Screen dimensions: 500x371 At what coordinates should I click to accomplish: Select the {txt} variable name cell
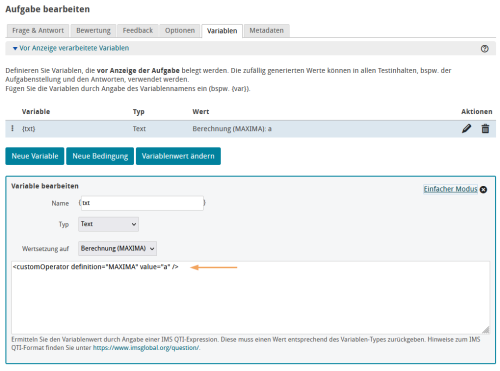(29, 129)
